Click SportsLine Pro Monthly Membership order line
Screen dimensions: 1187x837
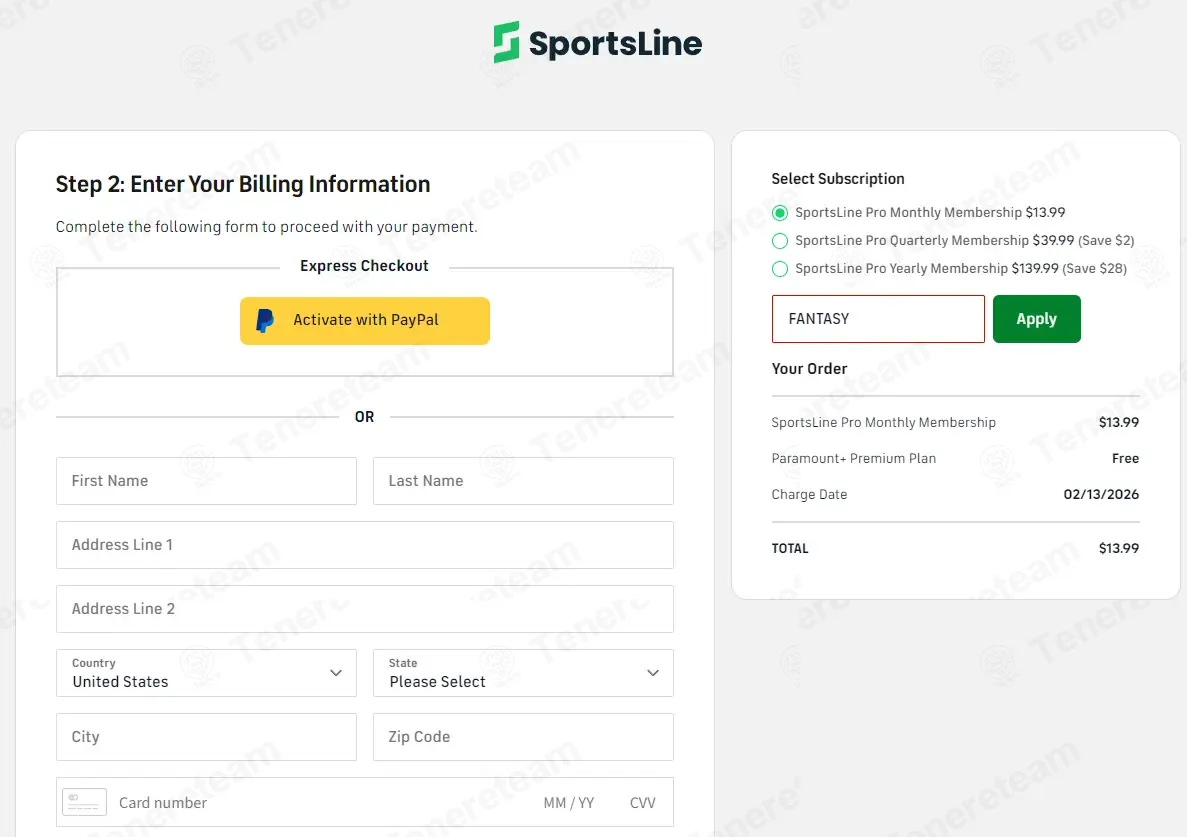[x=883, y=422]
